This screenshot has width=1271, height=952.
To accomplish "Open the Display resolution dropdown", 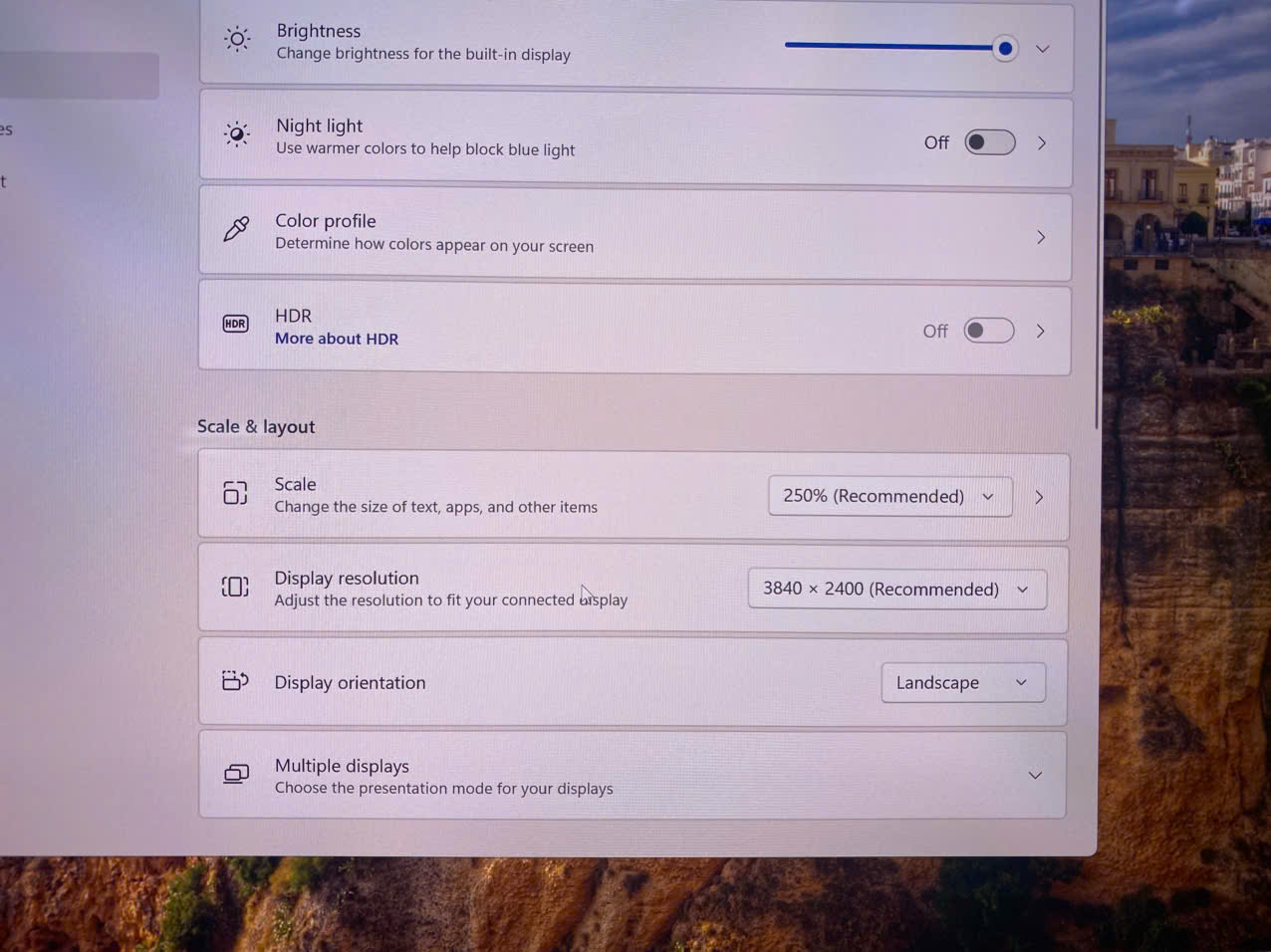I will coord(896,589).
